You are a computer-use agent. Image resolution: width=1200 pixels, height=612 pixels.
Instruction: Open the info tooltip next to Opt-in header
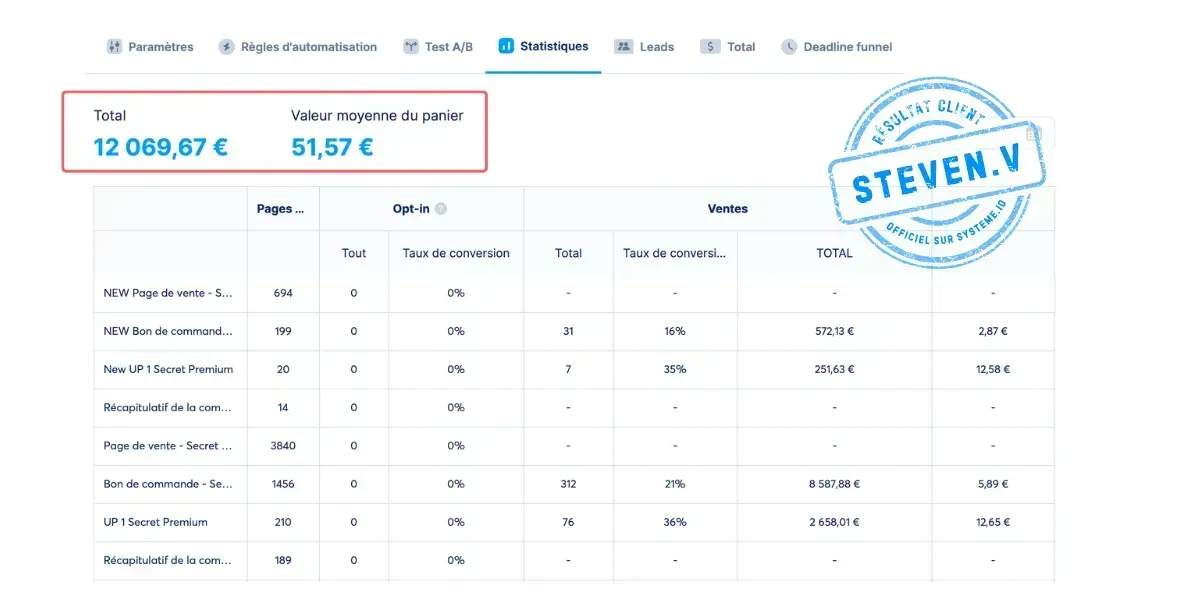441,208
